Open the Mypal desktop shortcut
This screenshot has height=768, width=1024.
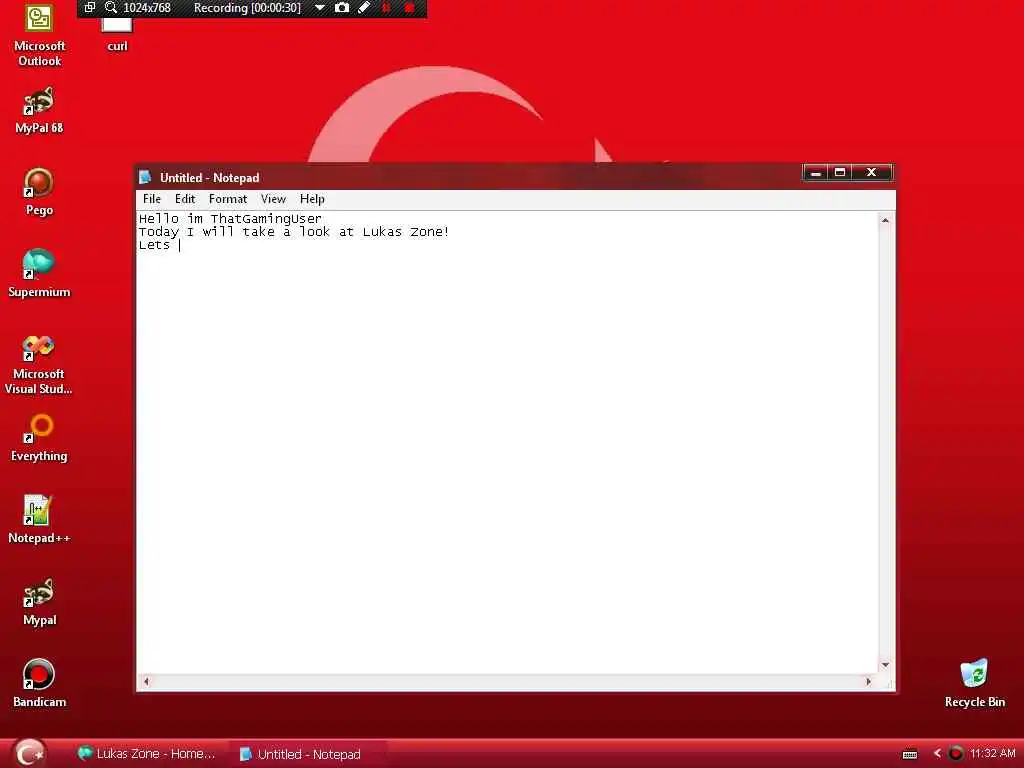pos(39,602)
